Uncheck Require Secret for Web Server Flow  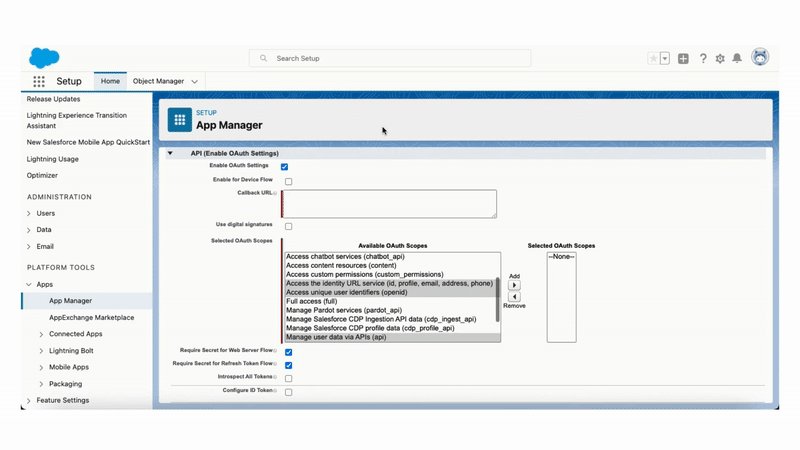(x=289, y=352)
